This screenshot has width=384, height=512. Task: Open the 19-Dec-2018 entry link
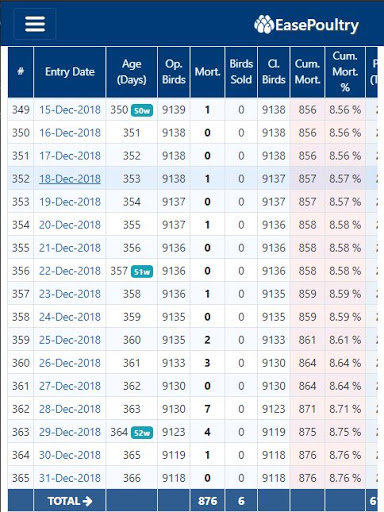(x=70, y=202)
